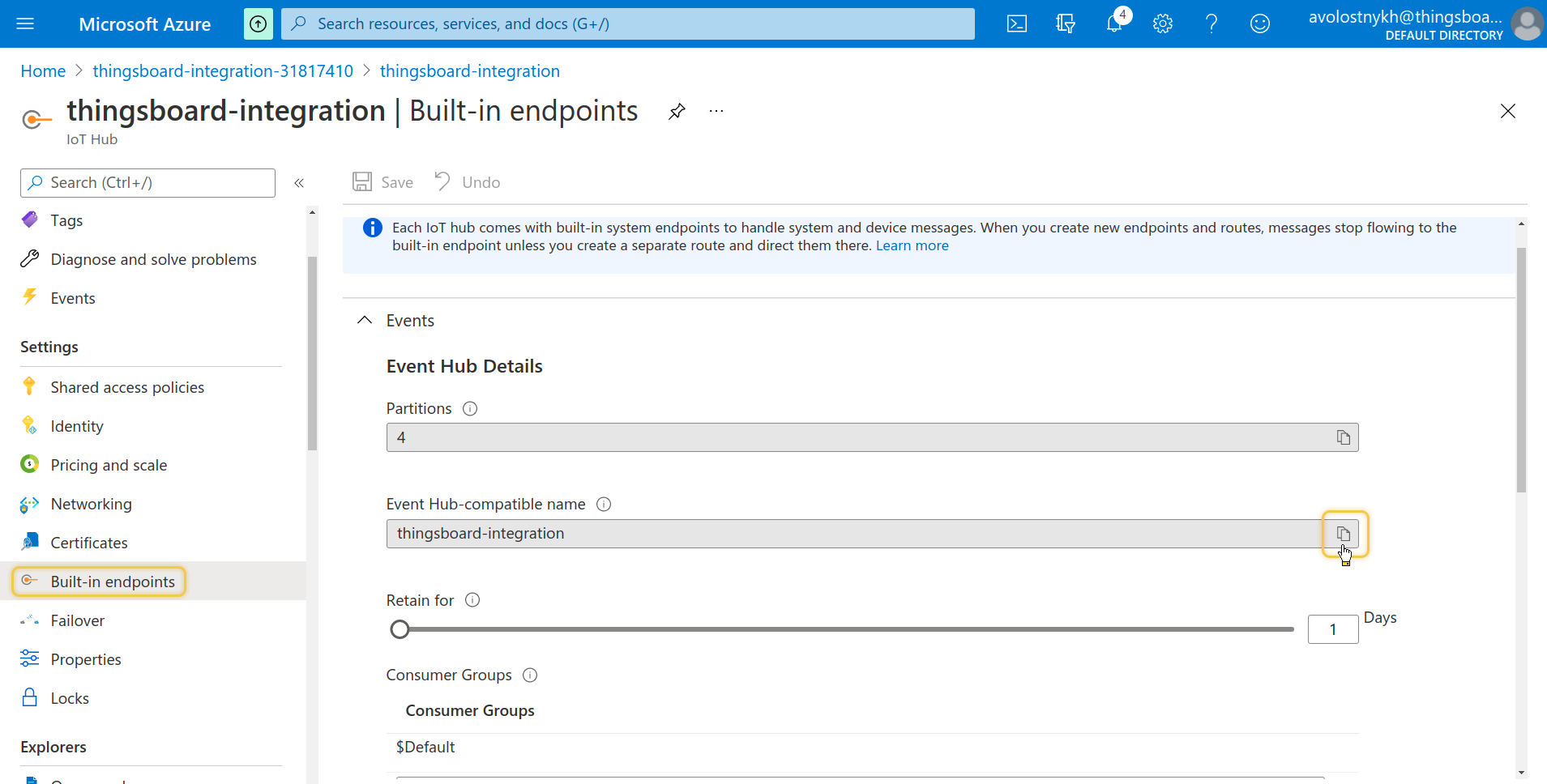The width and height of the screenshot is (1547, 784).
Task: Select the $Default consumer group row
Action: pos(873,748)
